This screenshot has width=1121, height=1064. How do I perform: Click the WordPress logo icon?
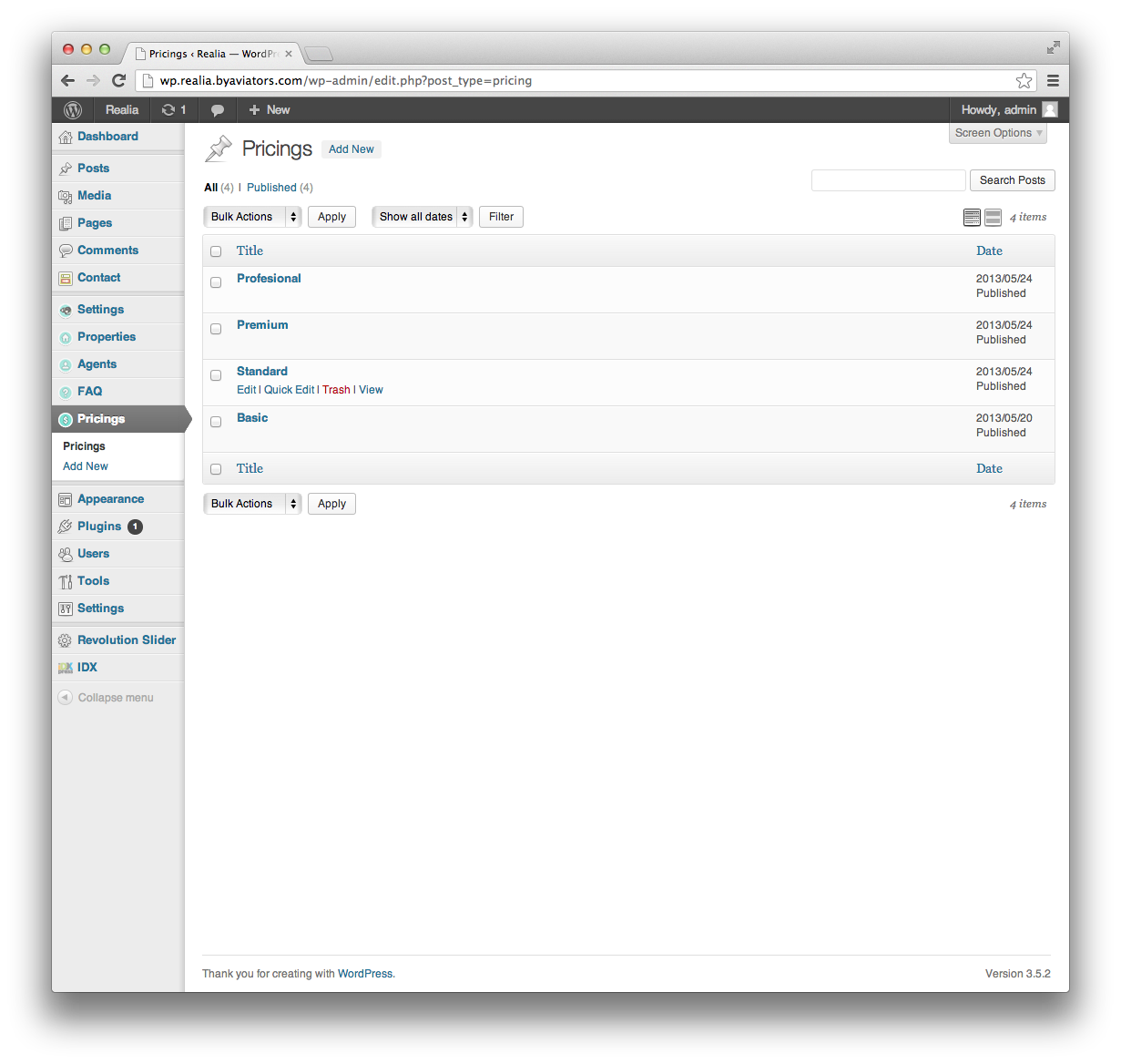(73, 110)
